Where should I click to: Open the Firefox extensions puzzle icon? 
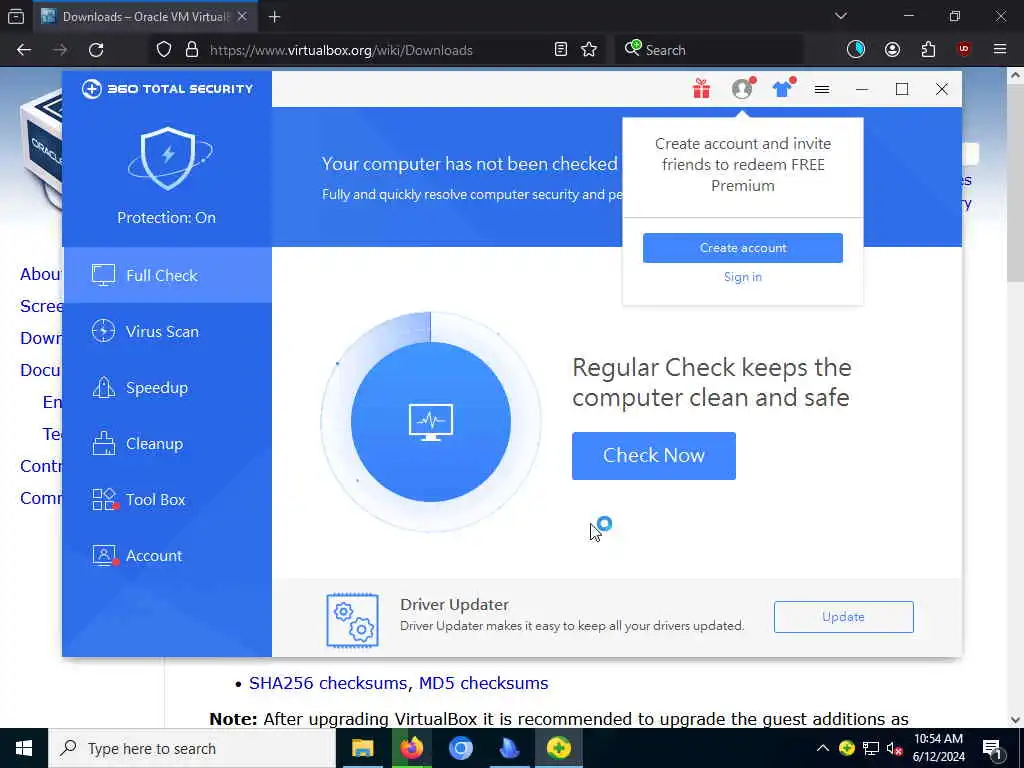click(x=928, y=50)
